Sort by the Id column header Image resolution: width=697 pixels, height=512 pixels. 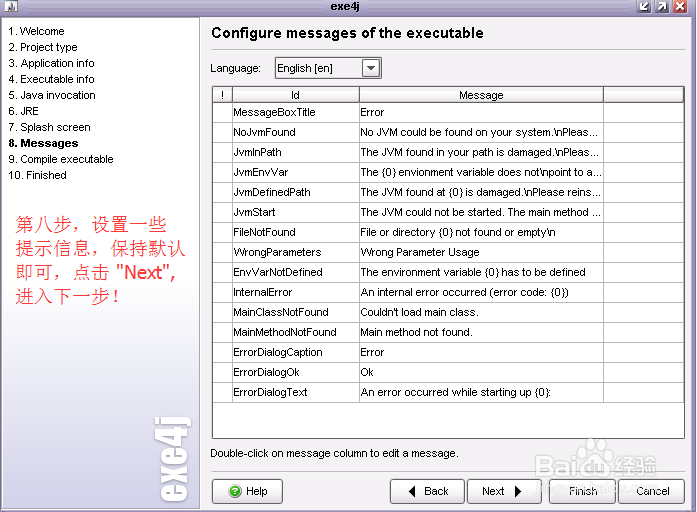pos(296,95)
